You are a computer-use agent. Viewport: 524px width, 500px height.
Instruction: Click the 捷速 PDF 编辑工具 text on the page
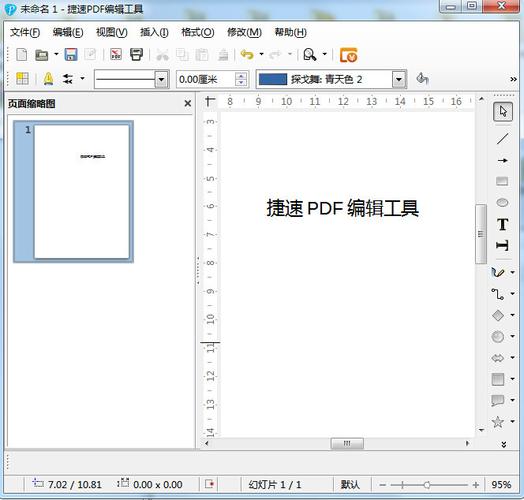pos(343,208)
